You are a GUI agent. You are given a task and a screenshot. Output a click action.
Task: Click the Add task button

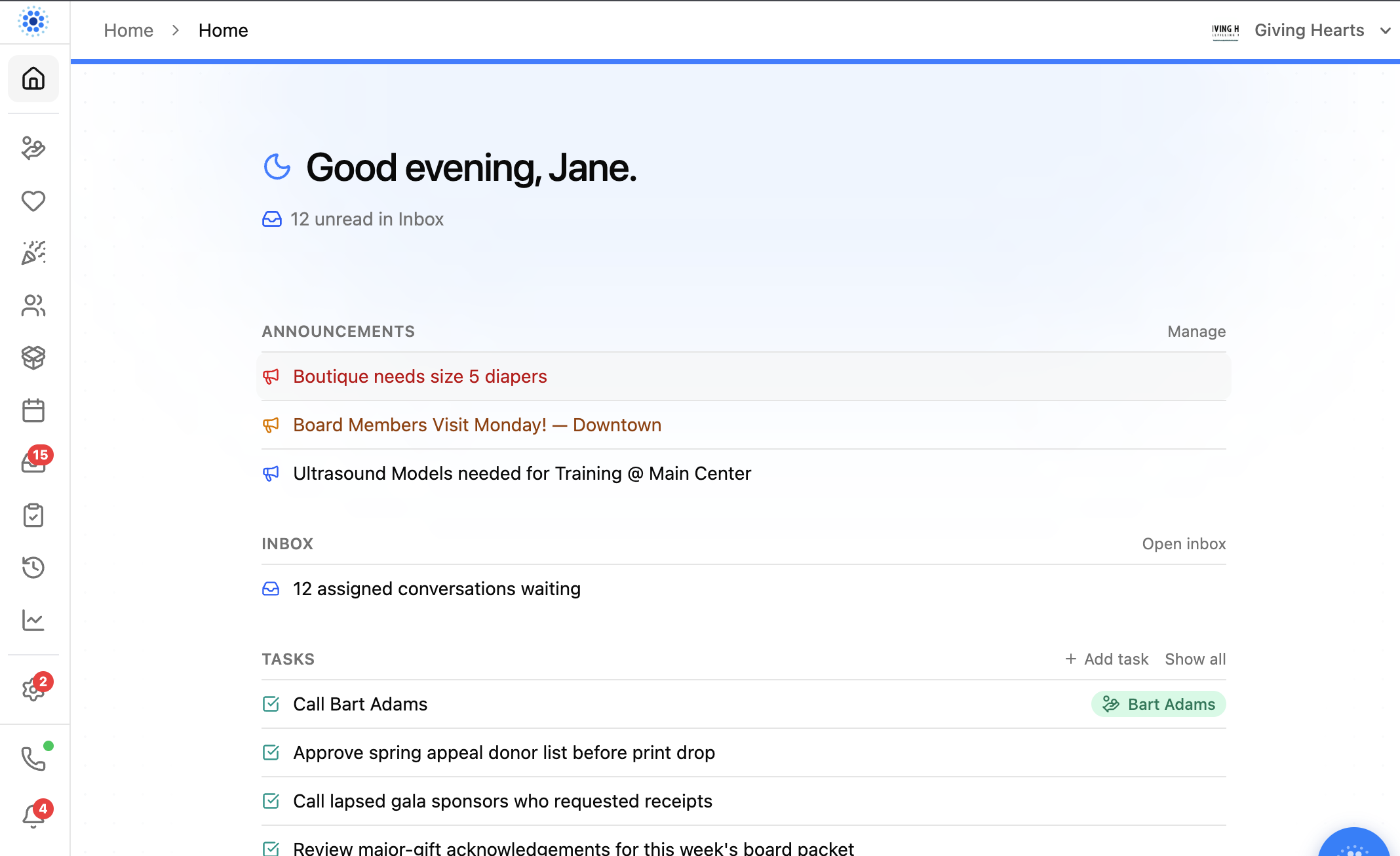1106,659
